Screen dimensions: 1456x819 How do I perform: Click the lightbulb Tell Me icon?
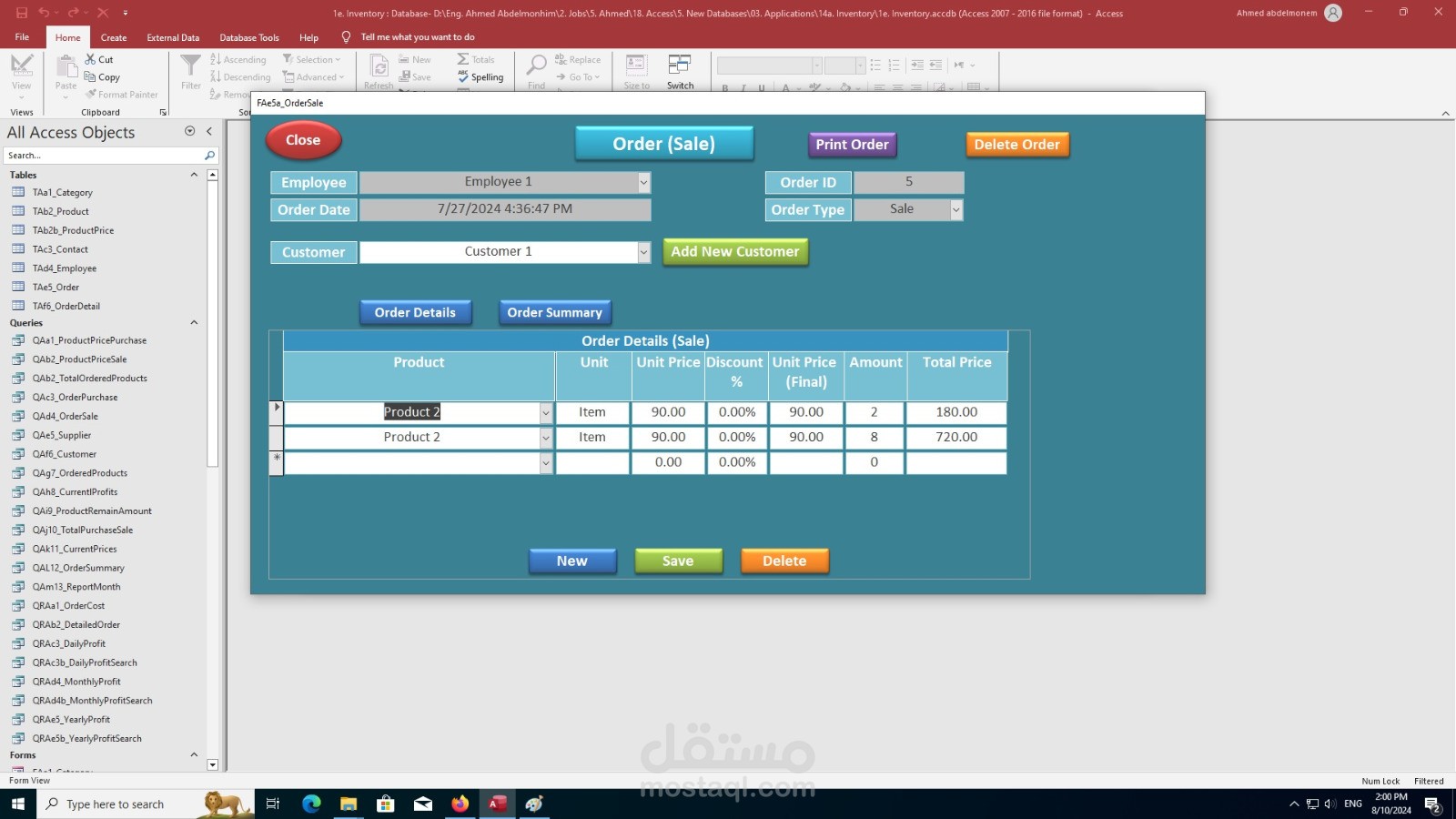click(346, 37)
